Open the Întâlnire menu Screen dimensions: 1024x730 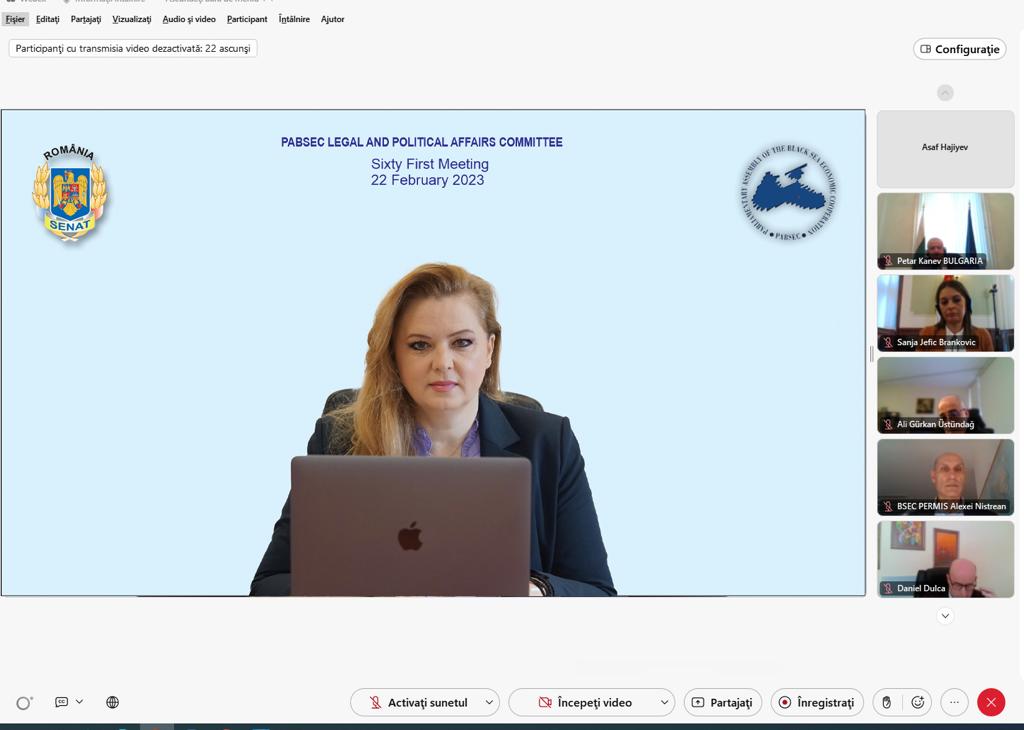click(294, 19)
